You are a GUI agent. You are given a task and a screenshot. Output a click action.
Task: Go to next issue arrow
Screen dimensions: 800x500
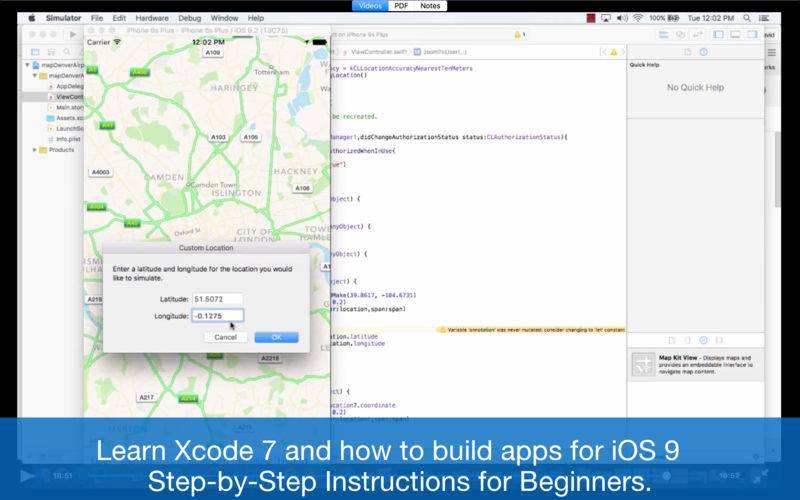(623, 52)
